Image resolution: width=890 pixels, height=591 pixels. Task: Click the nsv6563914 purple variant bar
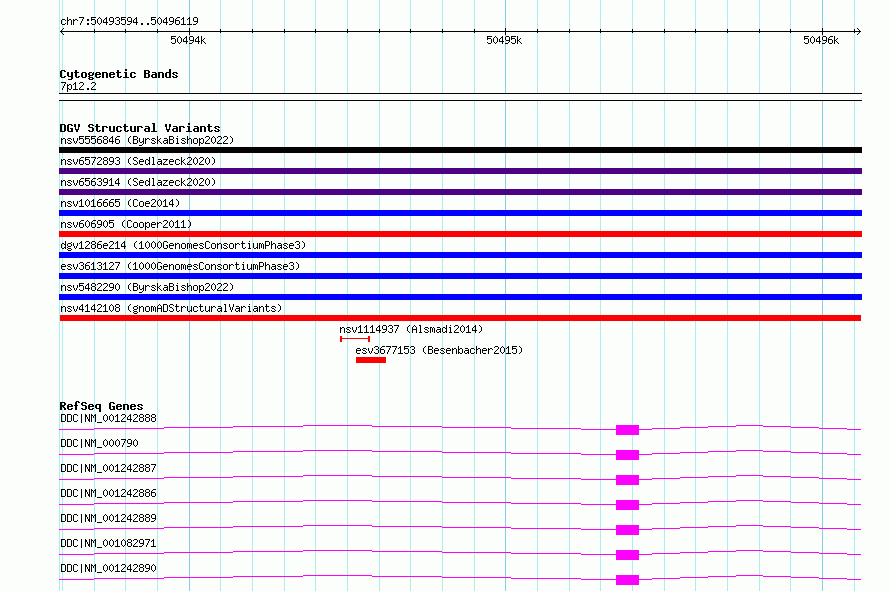coord(460,192)
